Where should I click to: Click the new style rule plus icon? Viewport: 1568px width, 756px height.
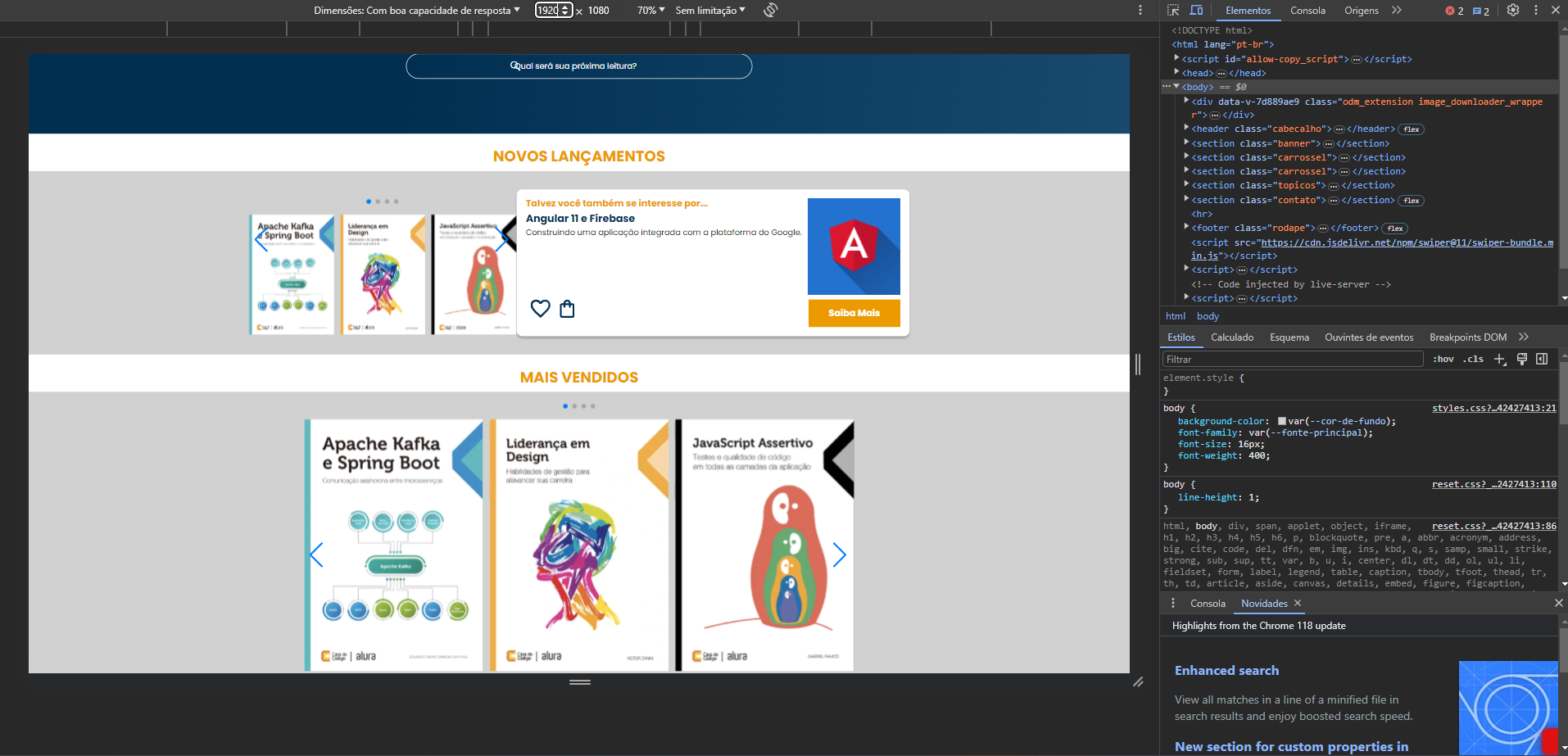click(1500, 359)
